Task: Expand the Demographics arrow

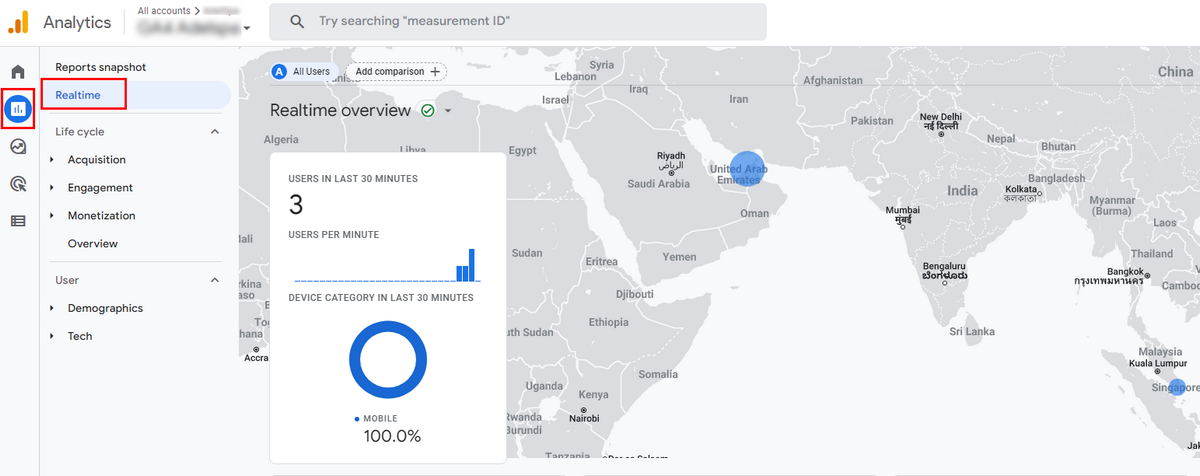Action: (52, 309)
